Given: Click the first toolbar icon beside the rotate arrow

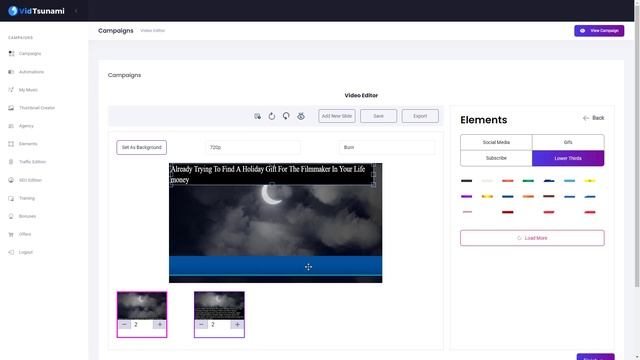Looking at the screenshot, I should 257,116.
